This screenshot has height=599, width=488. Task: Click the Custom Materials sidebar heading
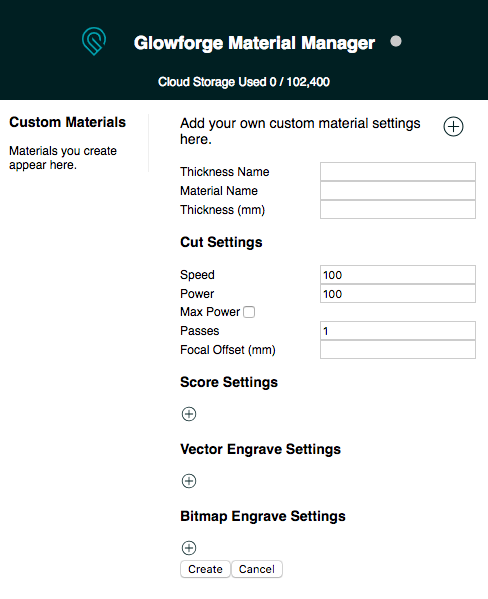click(67, 122)
